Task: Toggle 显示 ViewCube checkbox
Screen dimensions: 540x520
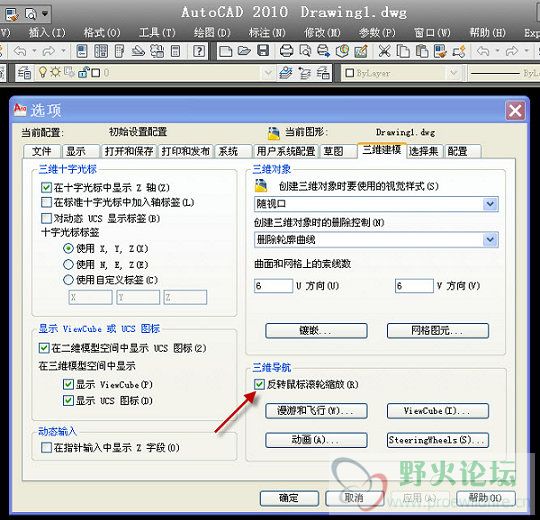Action: [x=68, y=384]
